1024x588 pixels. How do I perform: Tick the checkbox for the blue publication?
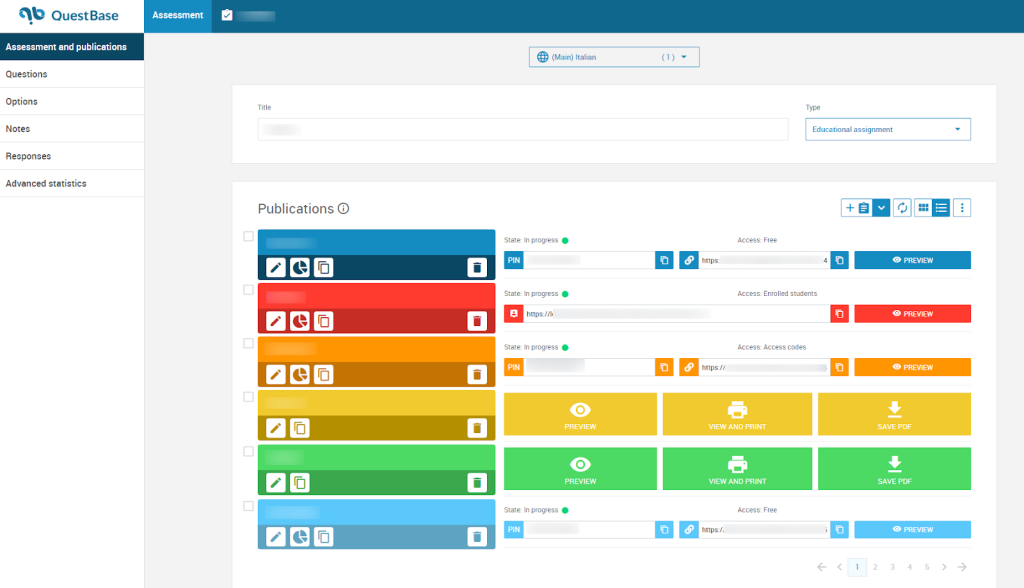coord(249,237)
